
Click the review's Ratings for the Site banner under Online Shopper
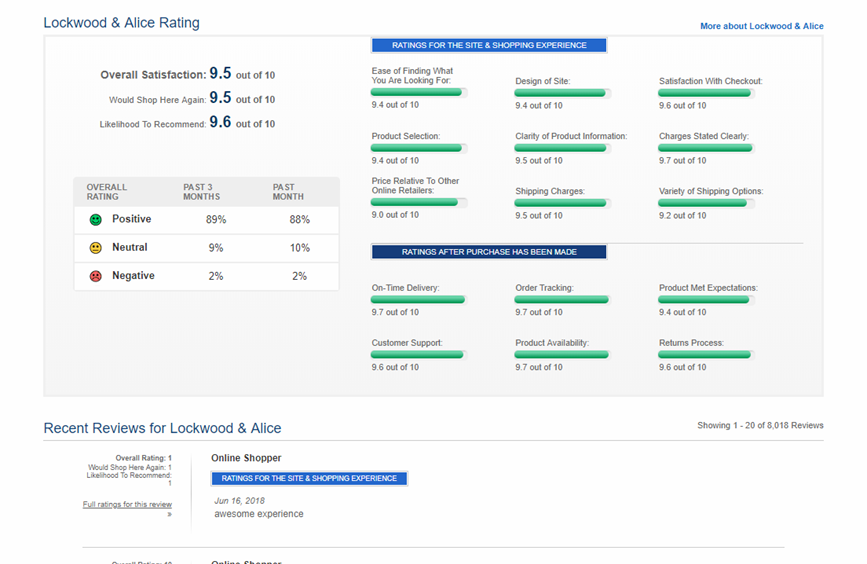click(309, 478)
